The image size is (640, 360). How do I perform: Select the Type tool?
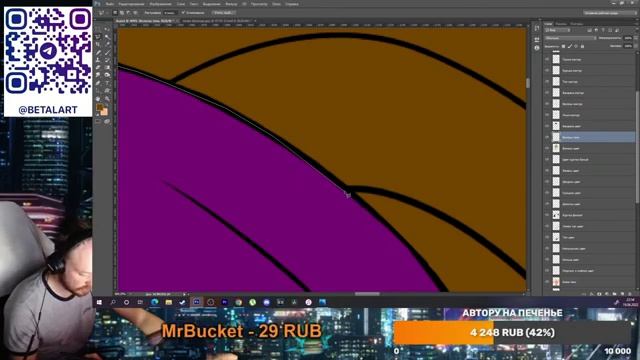tap(107, 83)
